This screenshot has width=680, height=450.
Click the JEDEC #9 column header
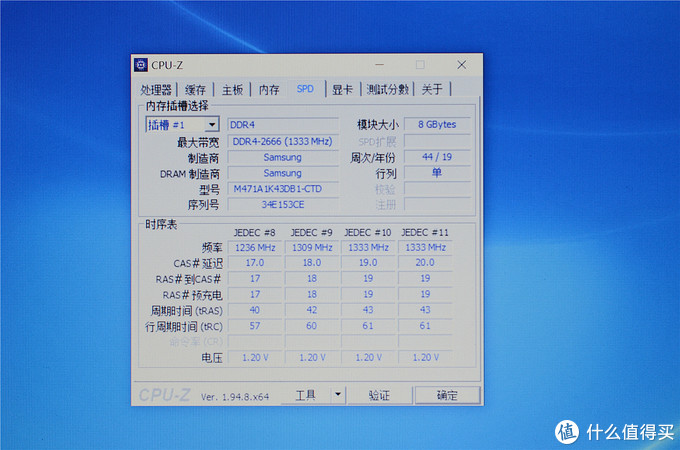tap(311, 233)
